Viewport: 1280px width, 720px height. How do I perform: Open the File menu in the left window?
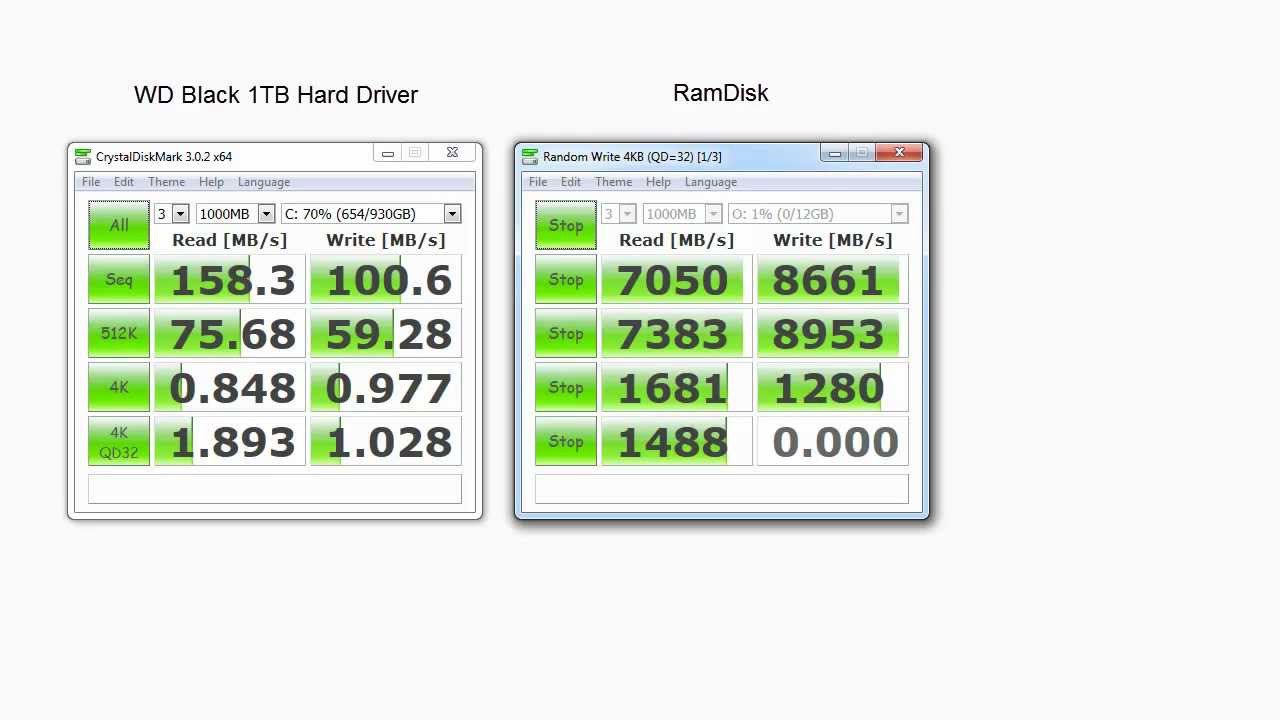pyautogui.click(x=91, y=182)
